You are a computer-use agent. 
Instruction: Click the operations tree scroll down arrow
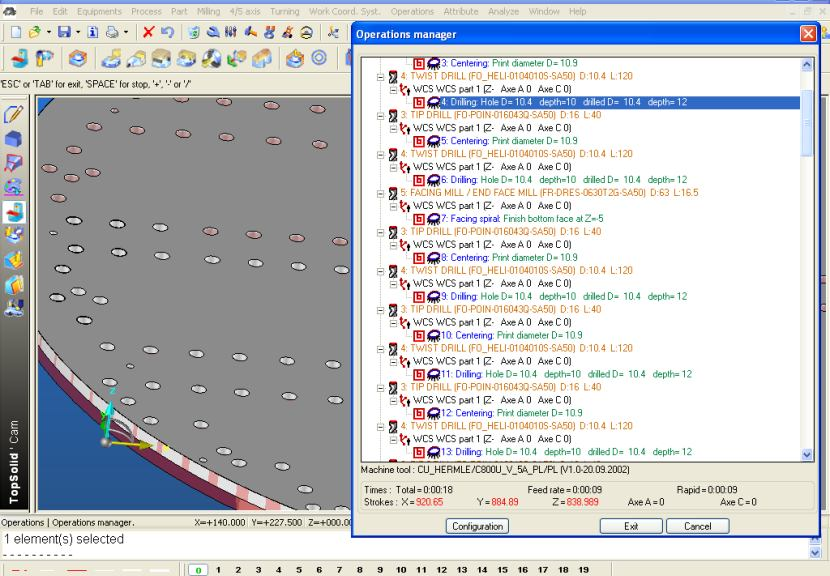tap(807, 454)
